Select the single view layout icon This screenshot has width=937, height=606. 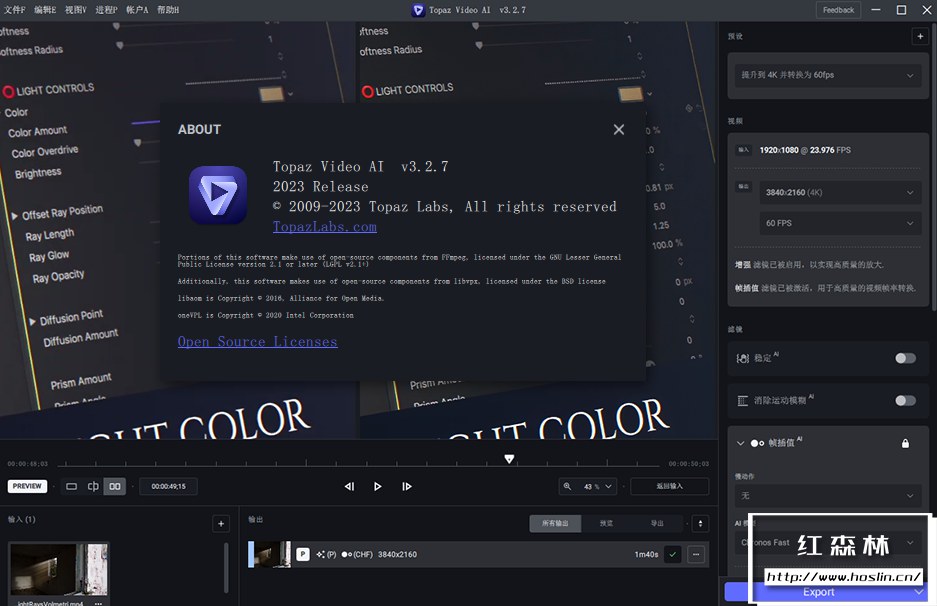[x=71, y=486]
